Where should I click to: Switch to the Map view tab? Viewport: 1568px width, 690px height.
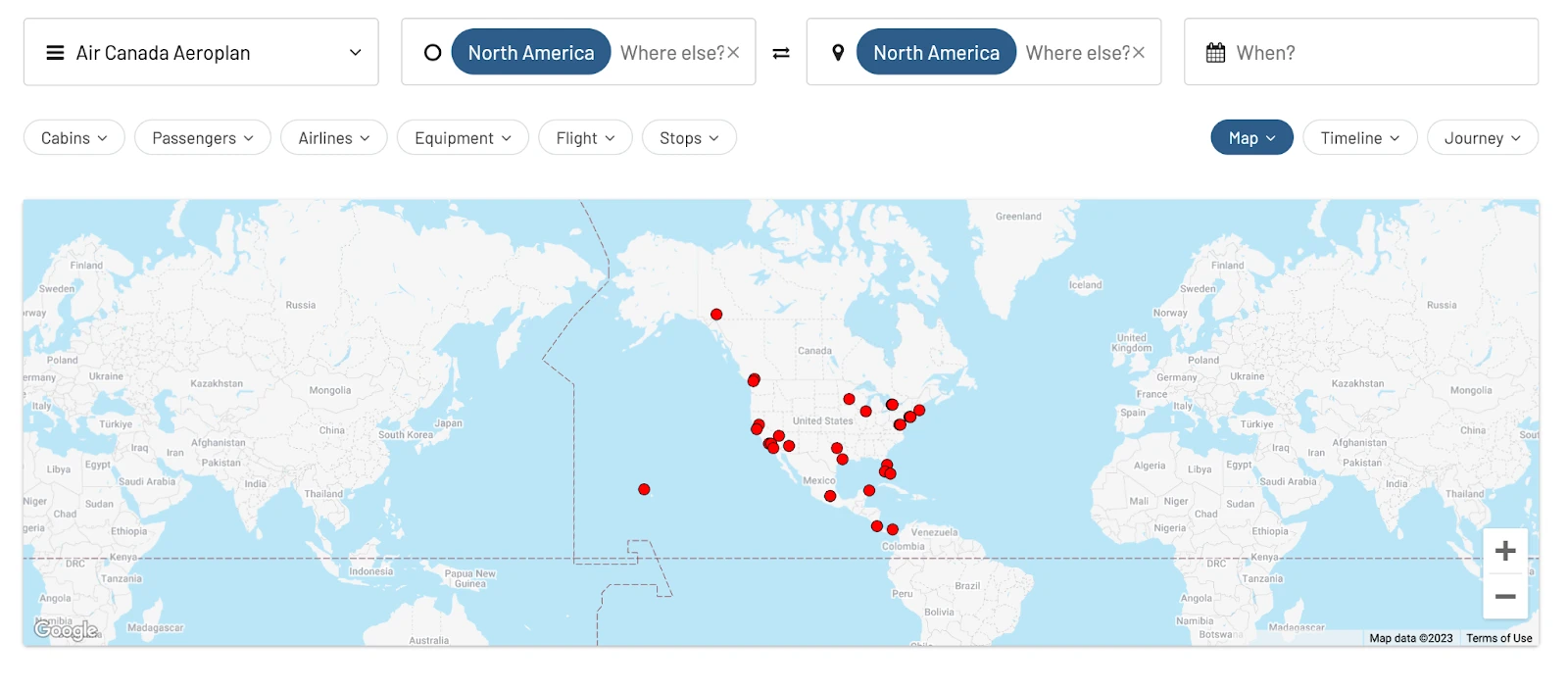point(1252,138)
